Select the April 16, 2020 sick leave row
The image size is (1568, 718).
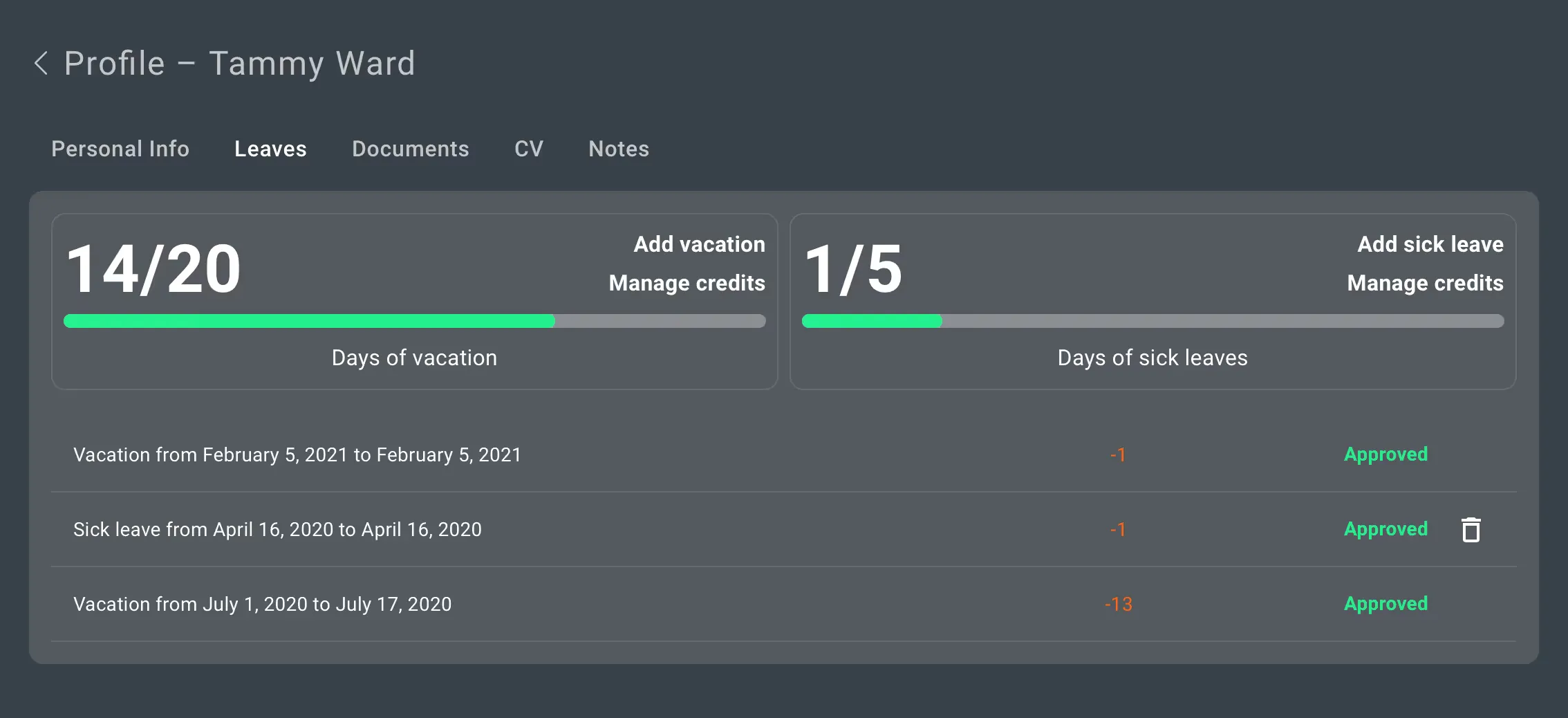point(783,529)
